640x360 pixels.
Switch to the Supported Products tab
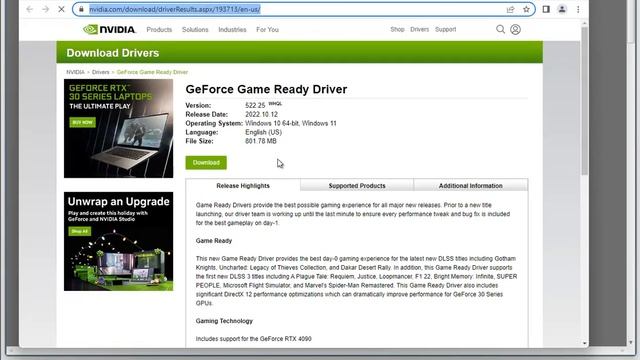(357, 186)
